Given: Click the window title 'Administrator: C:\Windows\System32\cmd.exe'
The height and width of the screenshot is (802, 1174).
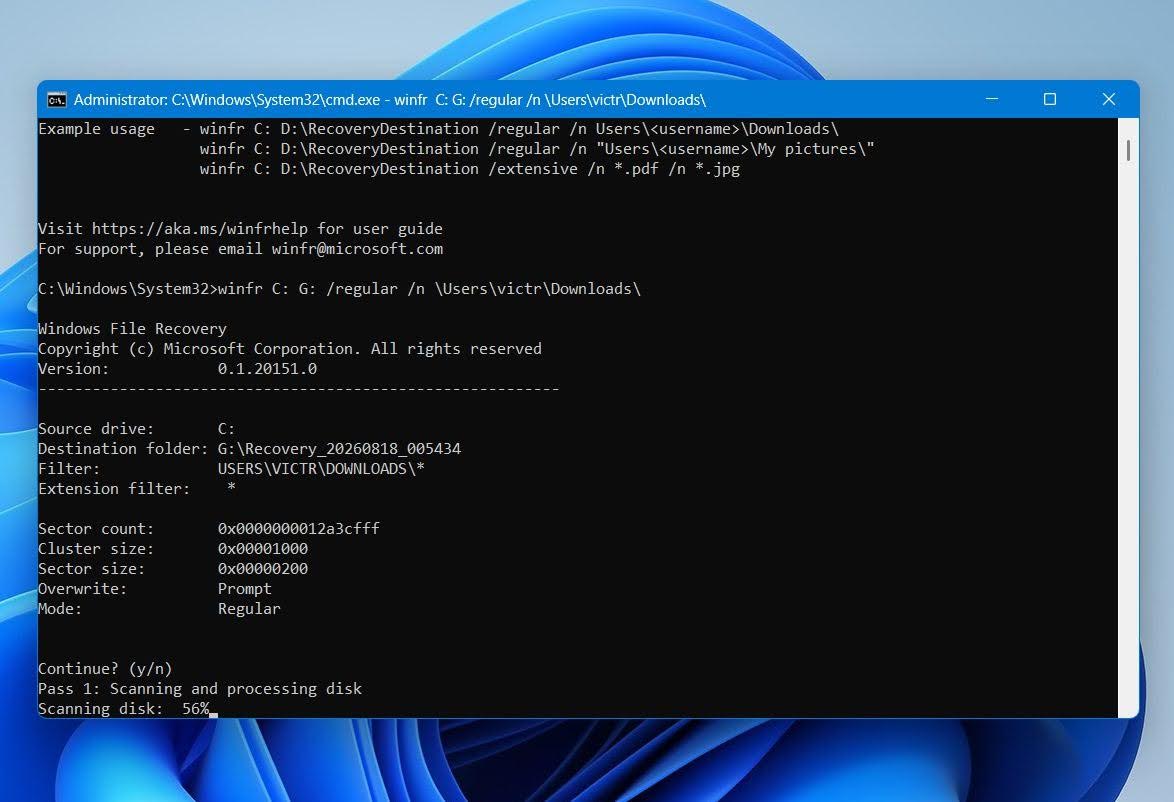Looking at the screenshot, I should pyautogui.click(x=227, y=100).
